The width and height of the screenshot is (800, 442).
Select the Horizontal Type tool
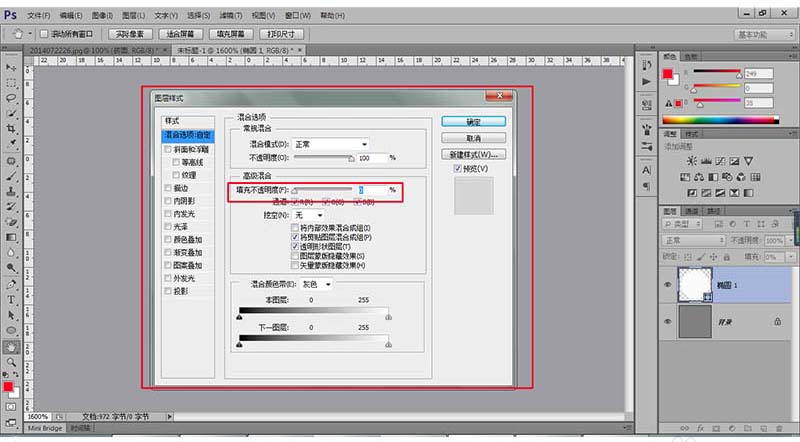[11, 300]
